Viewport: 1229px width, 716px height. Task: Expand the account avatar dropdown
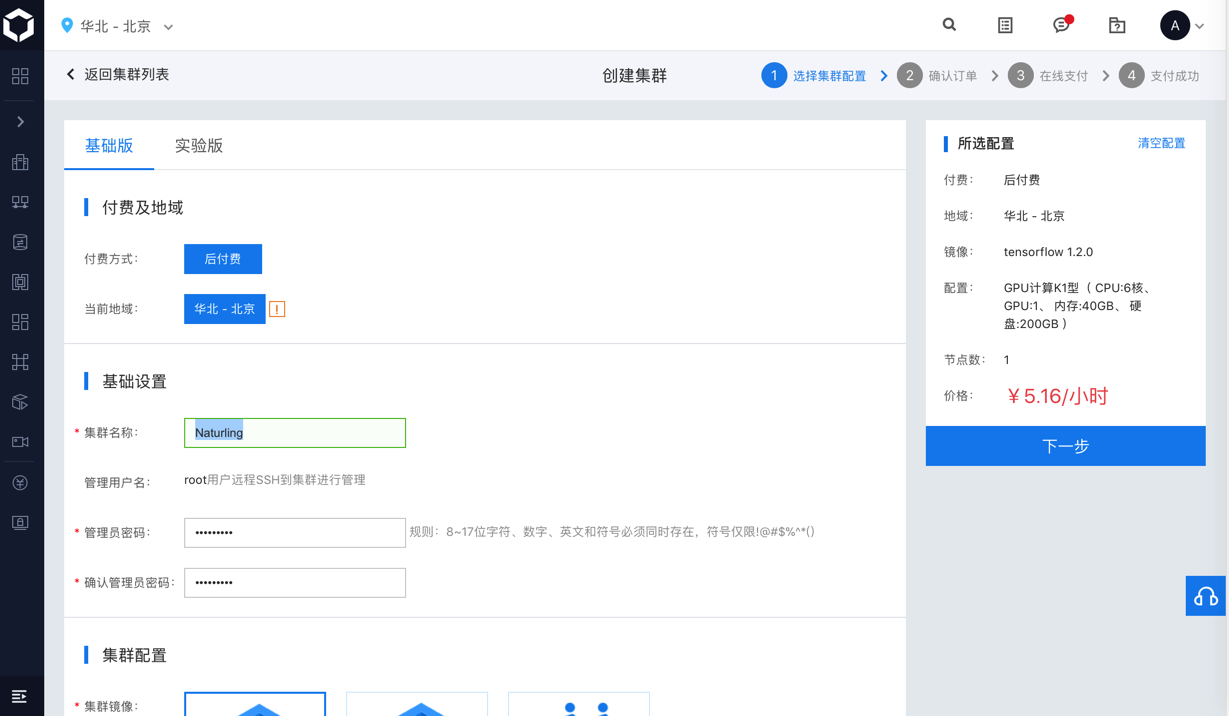coord(1182,26)
